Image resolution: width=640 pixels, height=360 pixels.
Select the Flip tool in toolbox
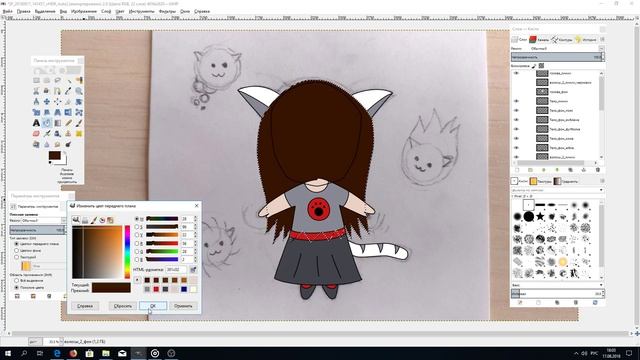click(68, 112)
